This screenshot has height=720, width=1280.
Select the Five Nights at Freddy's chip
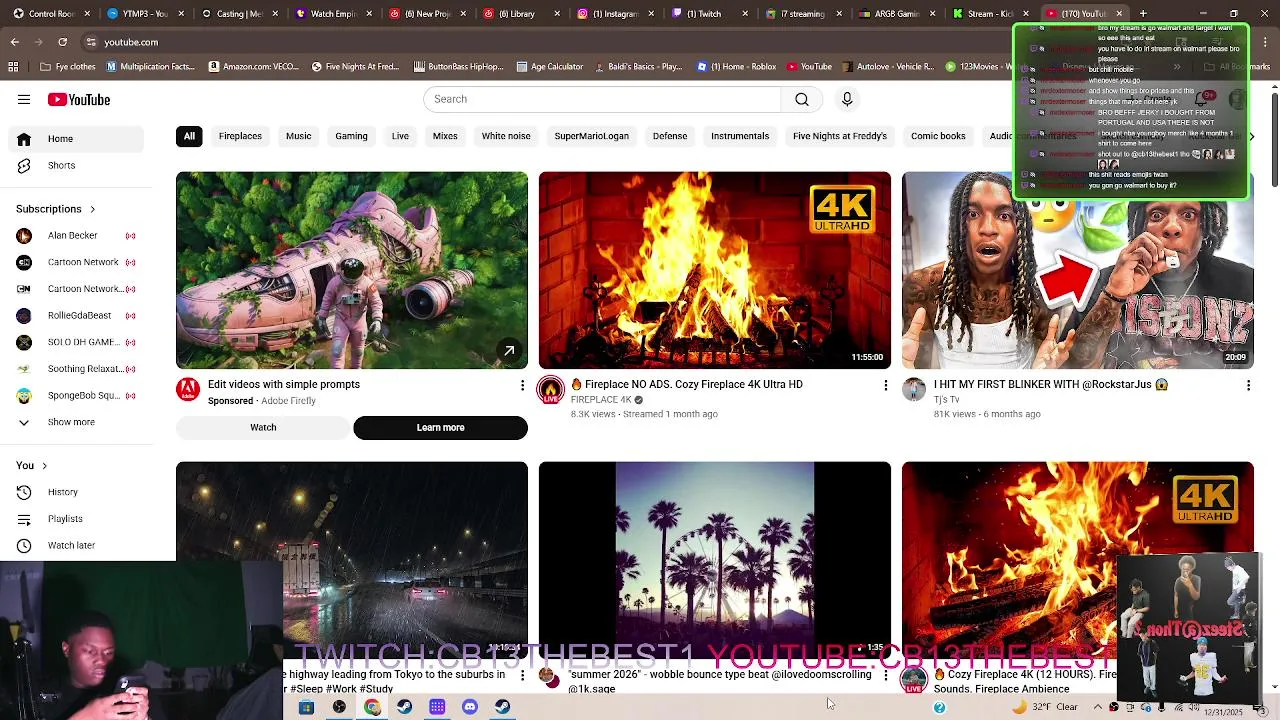pos(840,136)
